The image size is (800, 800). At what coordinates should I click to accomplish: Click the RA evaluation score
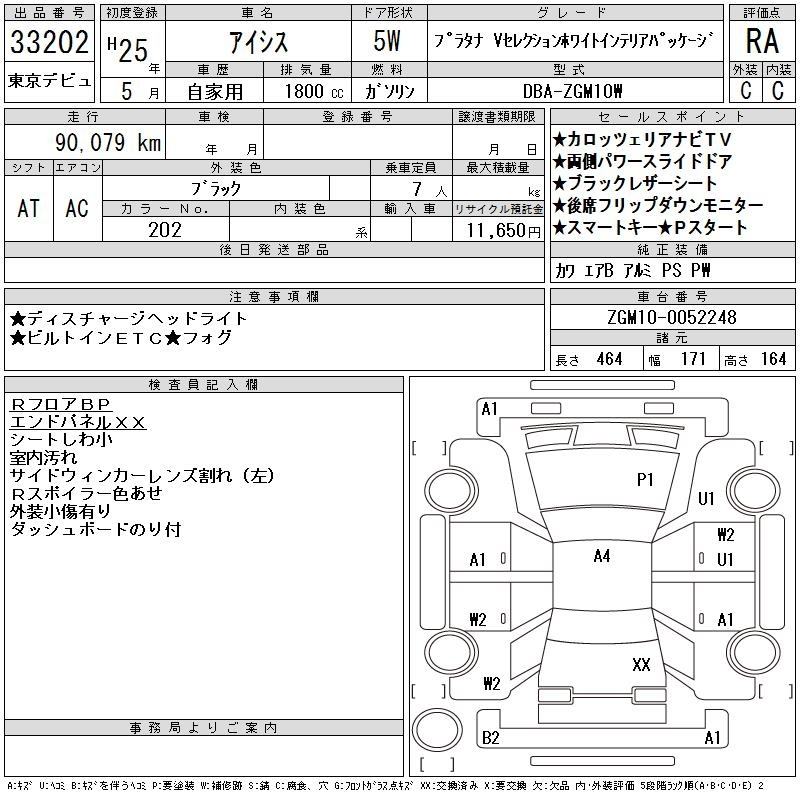pos(762,41)
